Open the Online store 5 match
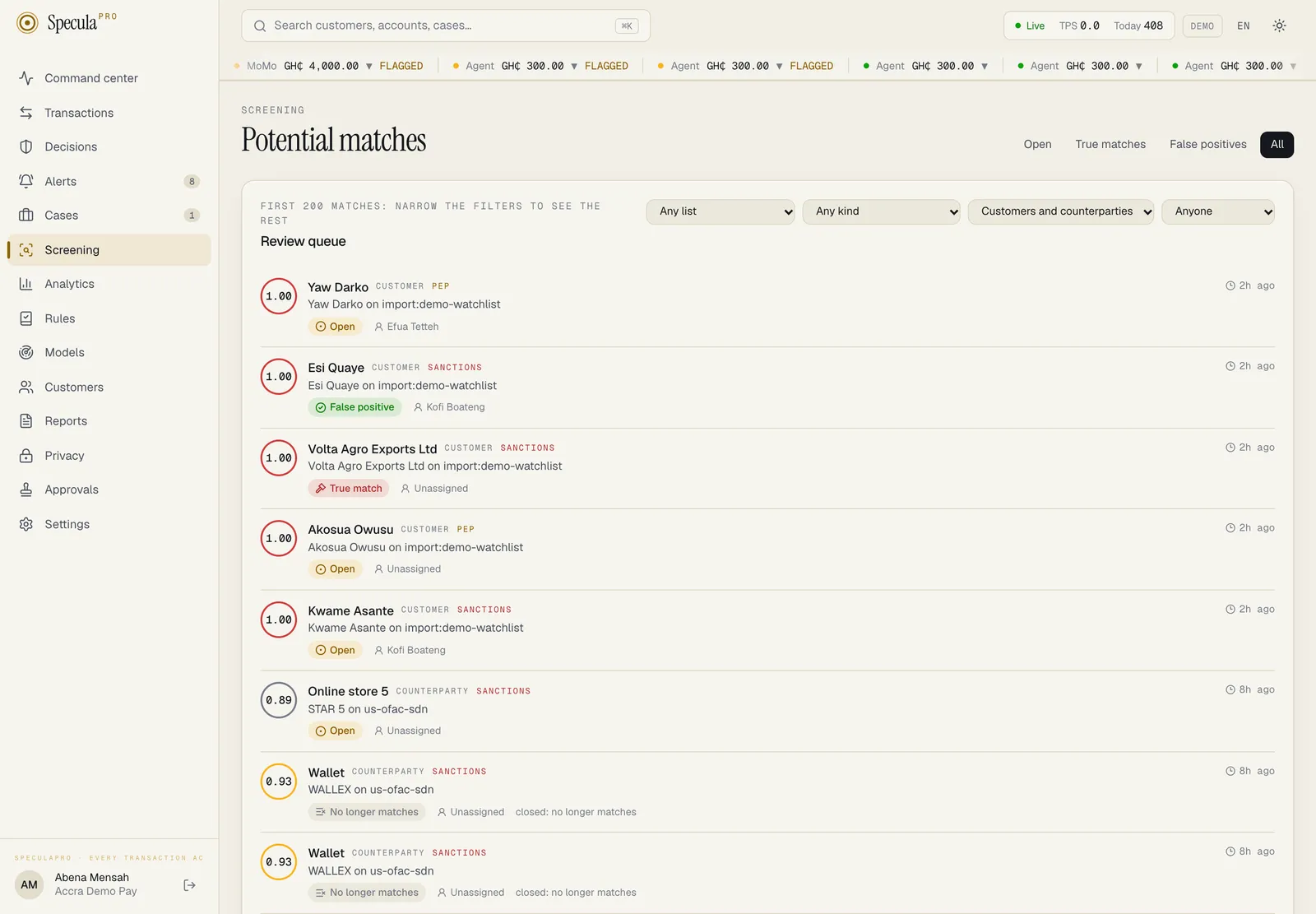The width and height of the screenshot is (1316, 914). tap(767, 711)
